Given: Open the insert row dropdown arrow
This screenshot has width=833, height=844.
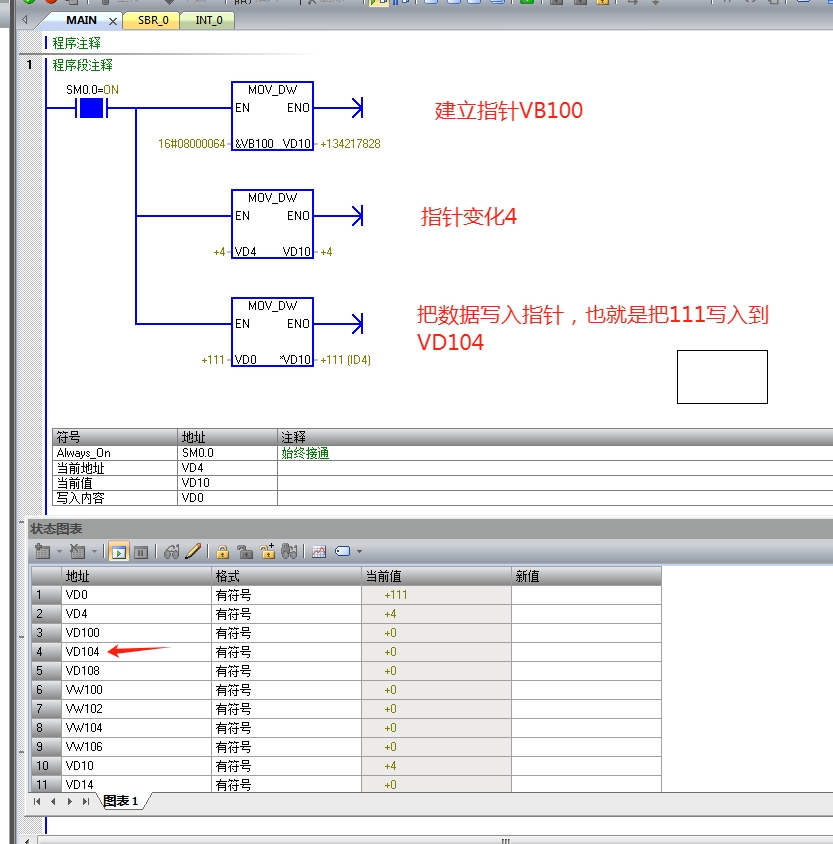Looking at the screenshot, I should point(59,552).
